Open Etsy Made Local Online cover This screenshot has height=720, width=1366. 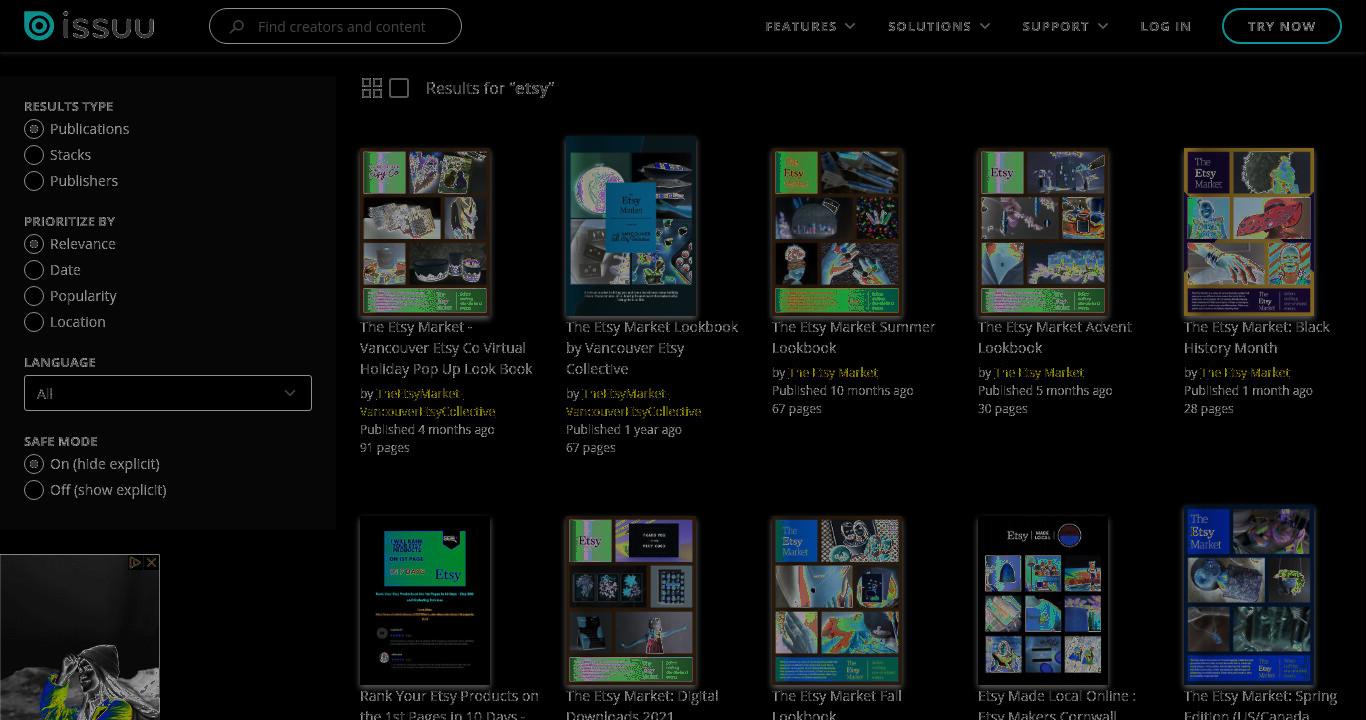(x=1043, y=601)
